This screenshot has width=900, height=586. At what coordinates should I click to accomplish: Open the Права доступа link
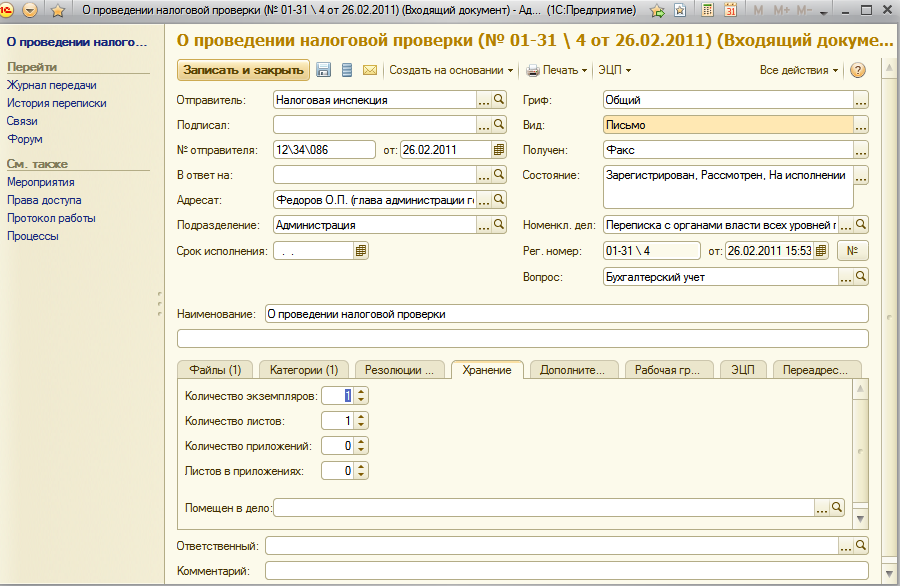point(44,200)
